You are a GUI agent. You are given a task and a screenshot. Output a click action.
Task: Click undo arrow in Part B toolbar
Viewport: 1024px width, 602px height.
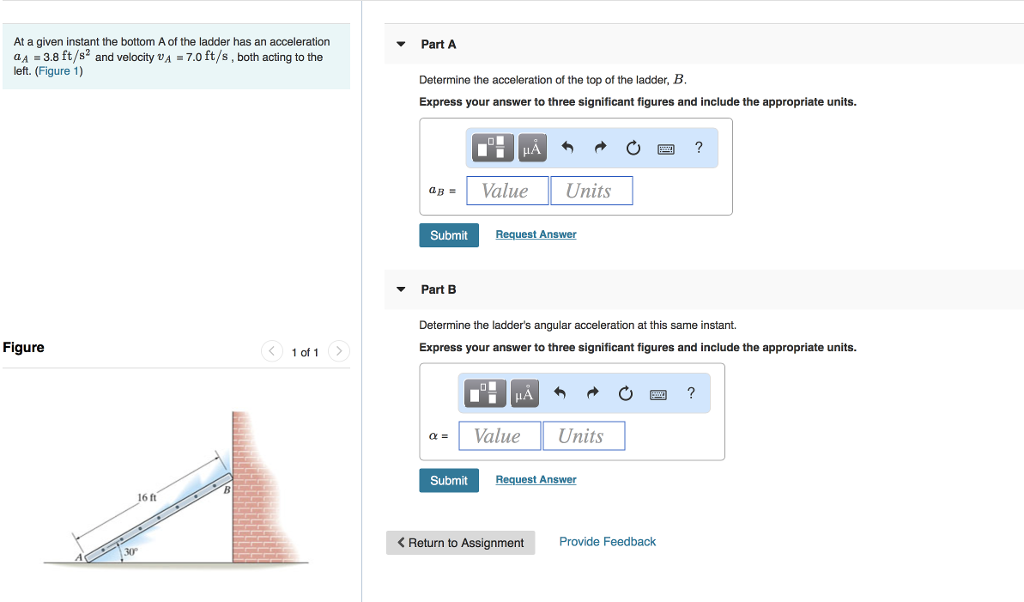click(560, 394)
